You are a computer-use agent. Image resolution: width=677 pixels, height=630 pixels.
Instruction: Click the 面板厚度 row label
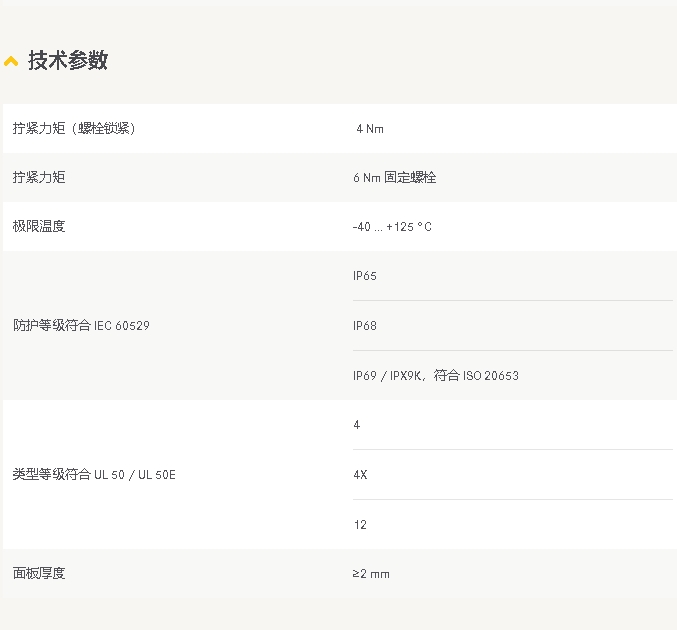(x=39, y=574)
